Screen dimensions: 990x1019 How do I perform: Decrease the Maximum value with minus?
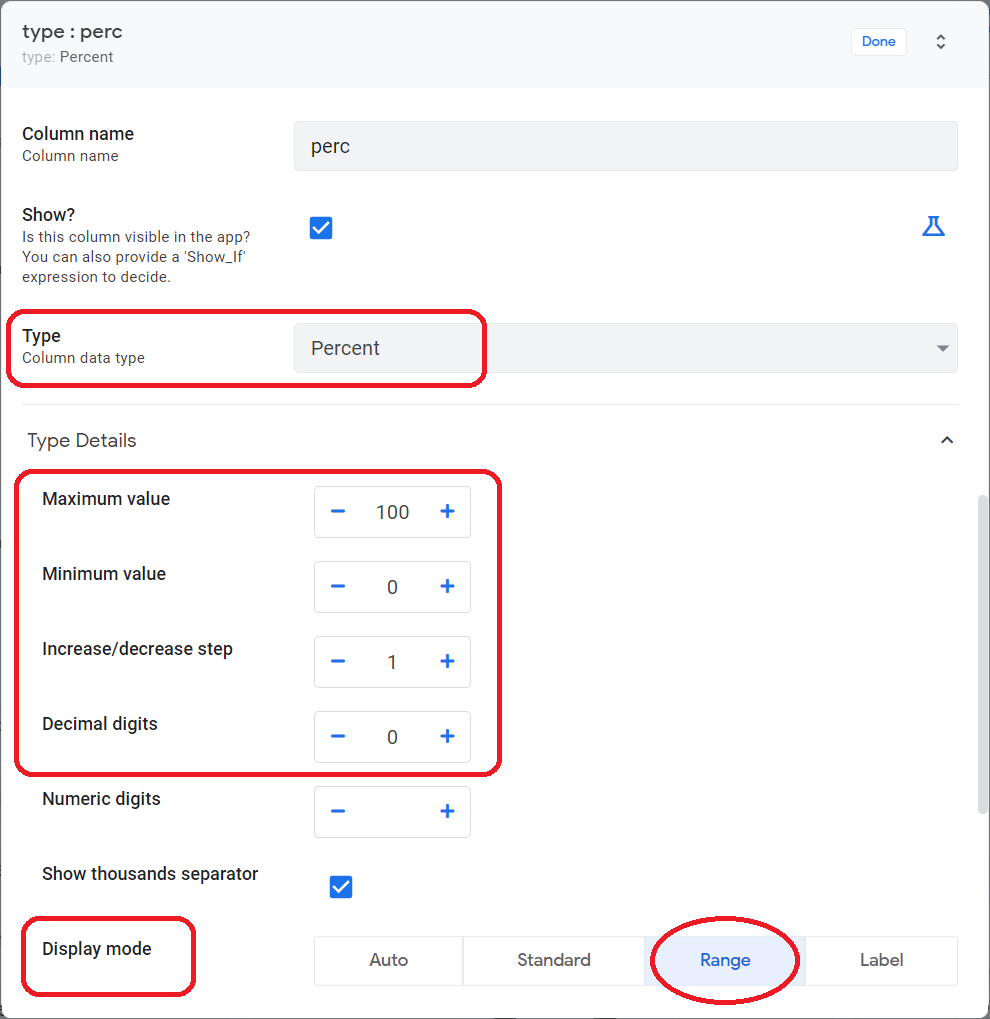338,511
